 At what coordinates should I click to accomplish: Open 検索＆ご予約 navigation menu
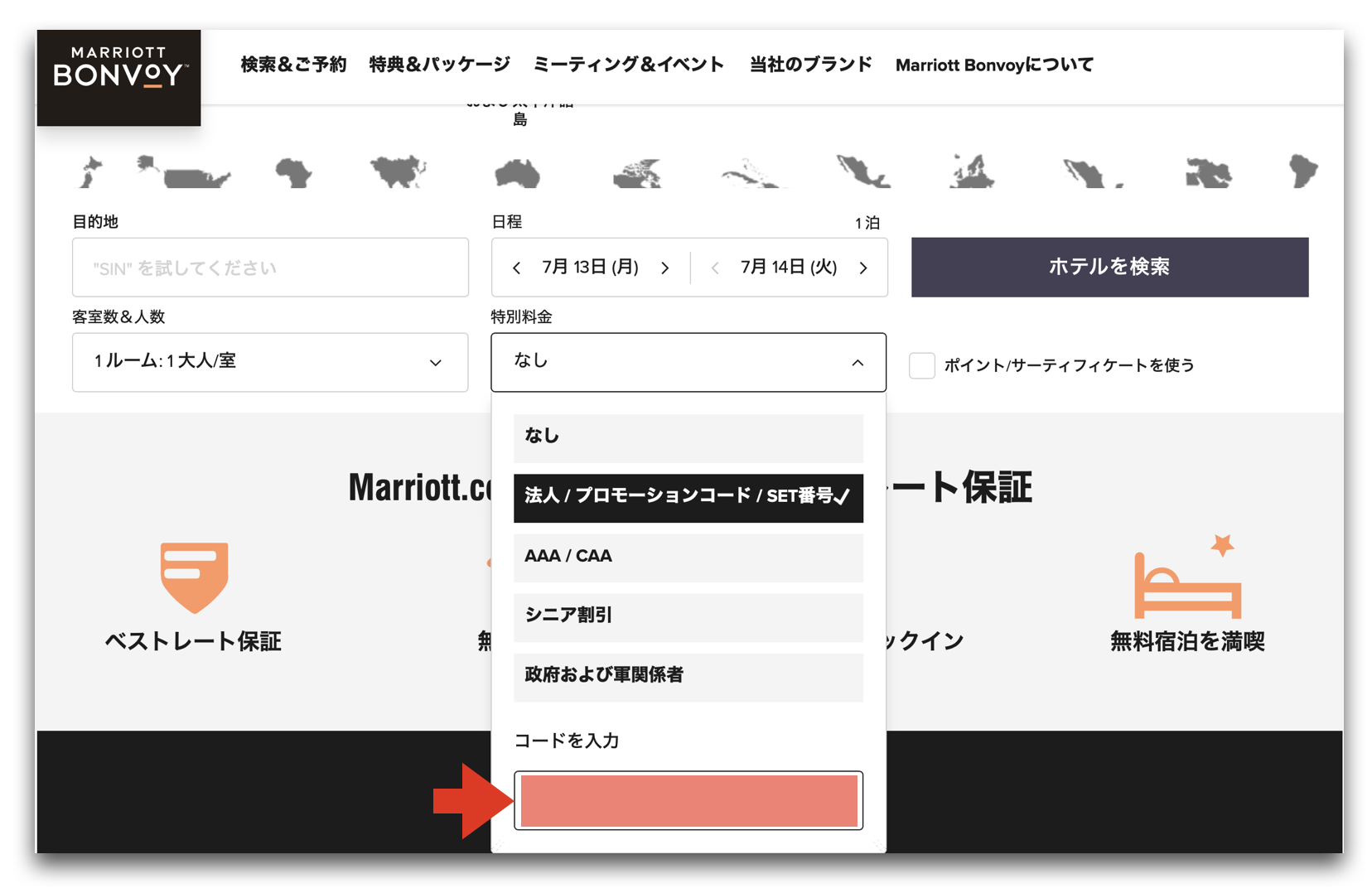(x=293, y=65)
